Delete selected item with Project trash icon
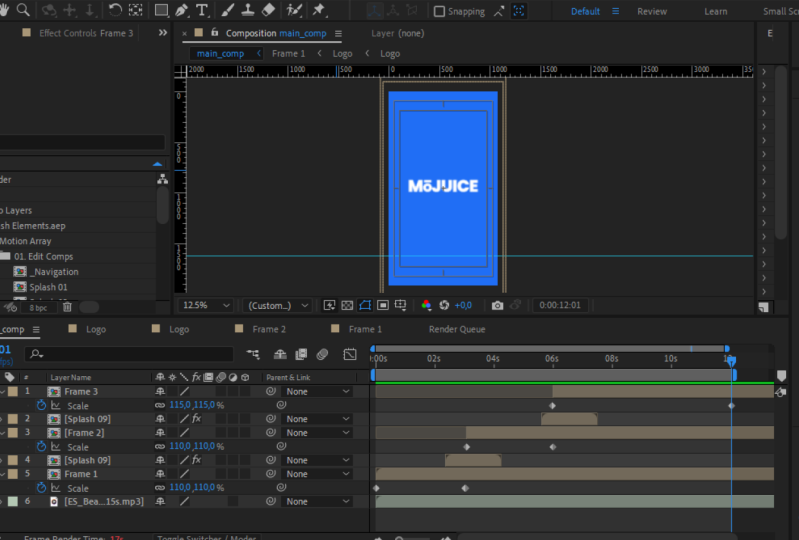 click(x=67, y=307)
